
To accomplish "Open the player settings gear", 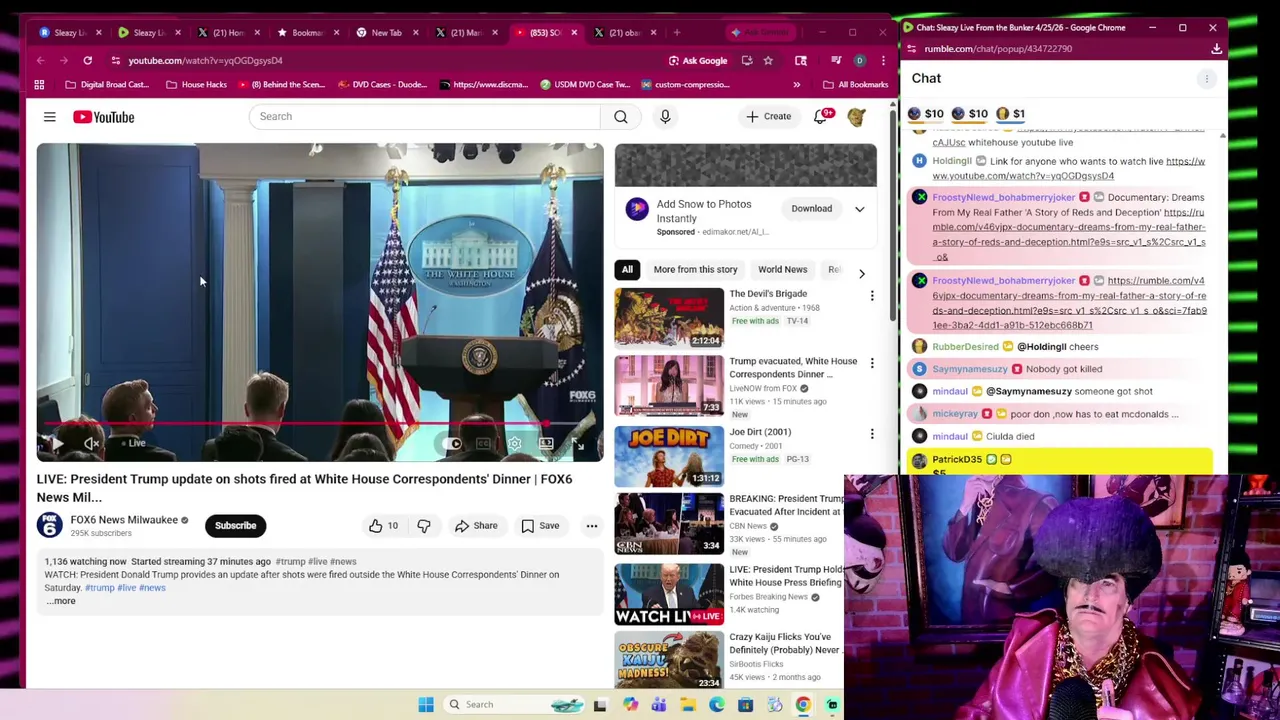I will click(x=514, y=443).
